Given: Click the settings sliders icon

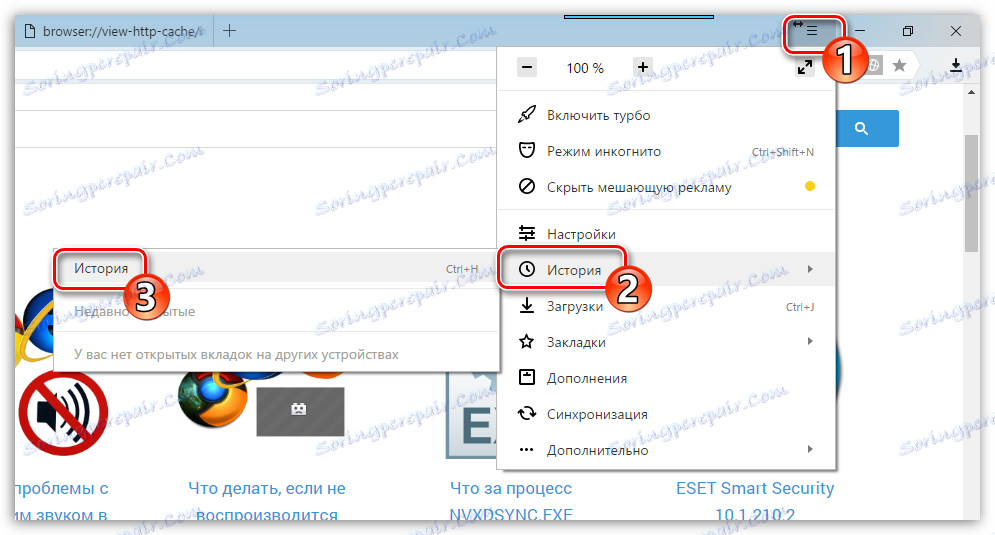Looking at the screenshot, I should pos(527,234).
